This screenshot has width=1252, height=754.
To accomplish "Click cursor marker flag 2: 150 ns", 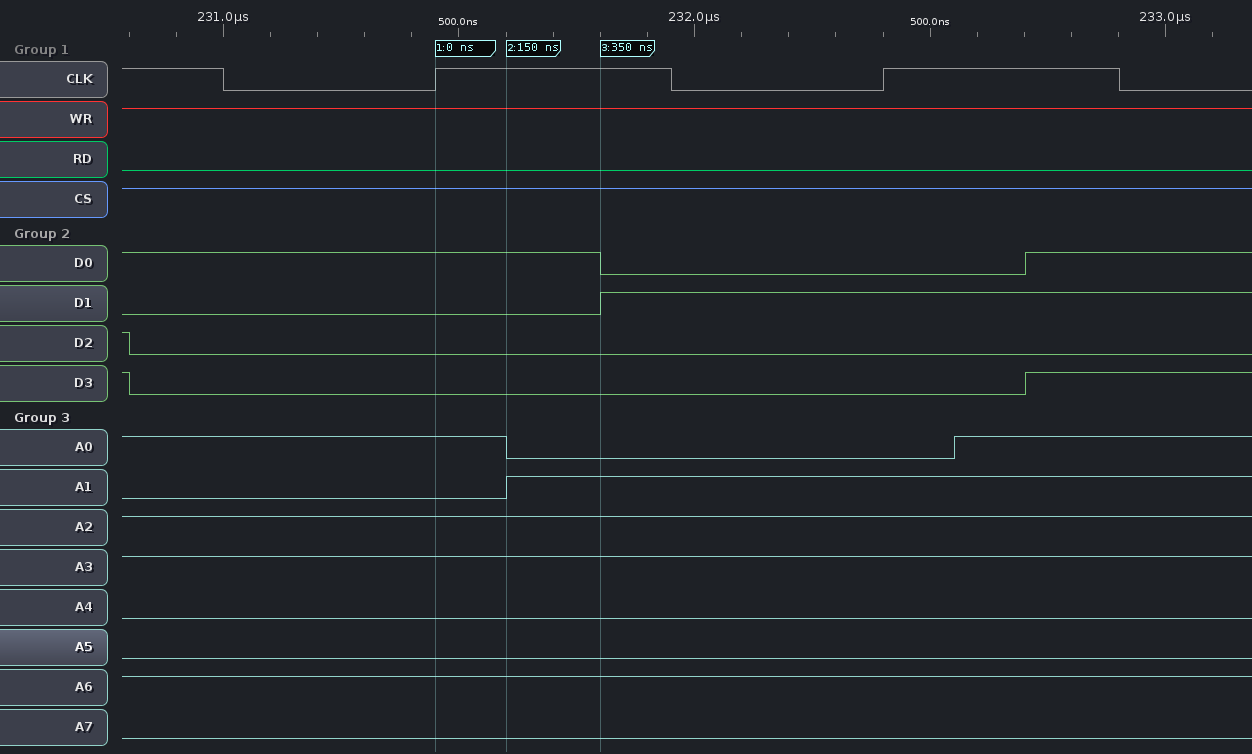I will point(533,48).
